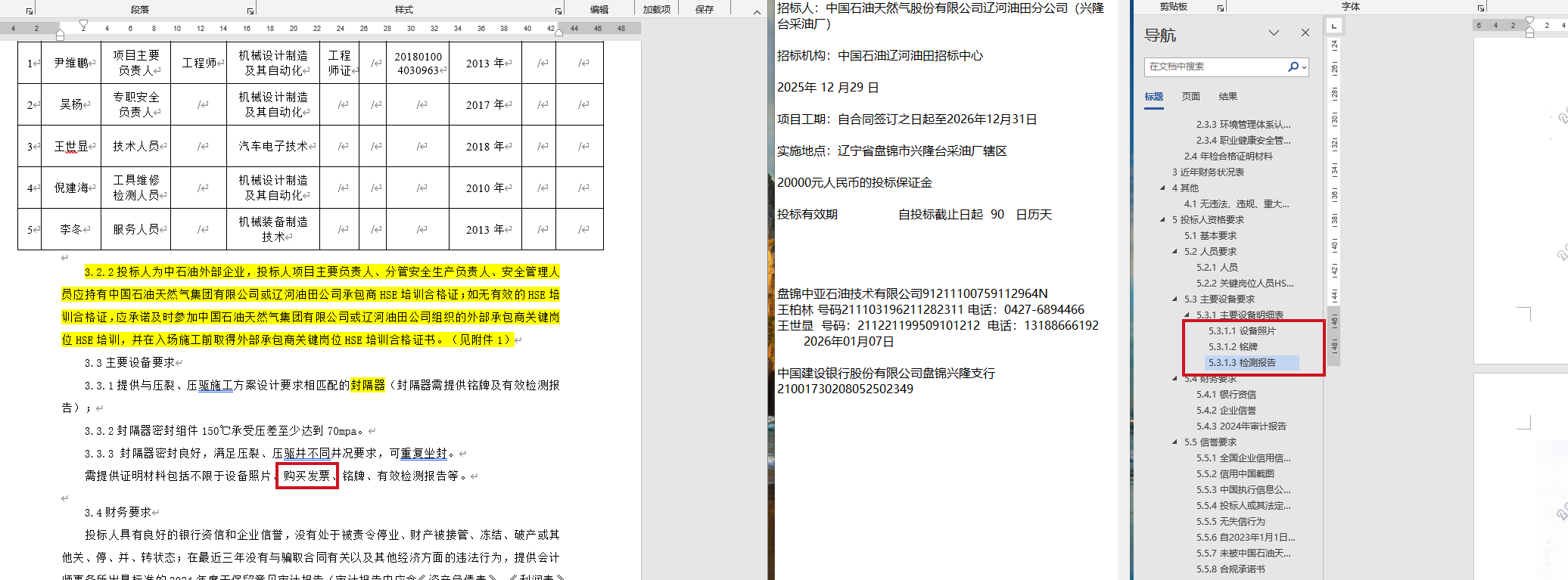The width and height of the screenshot is (1568, 580).
Task: Go to heading 5.5.3 中国执行信息公...
Action: [x=1243, y=489]
